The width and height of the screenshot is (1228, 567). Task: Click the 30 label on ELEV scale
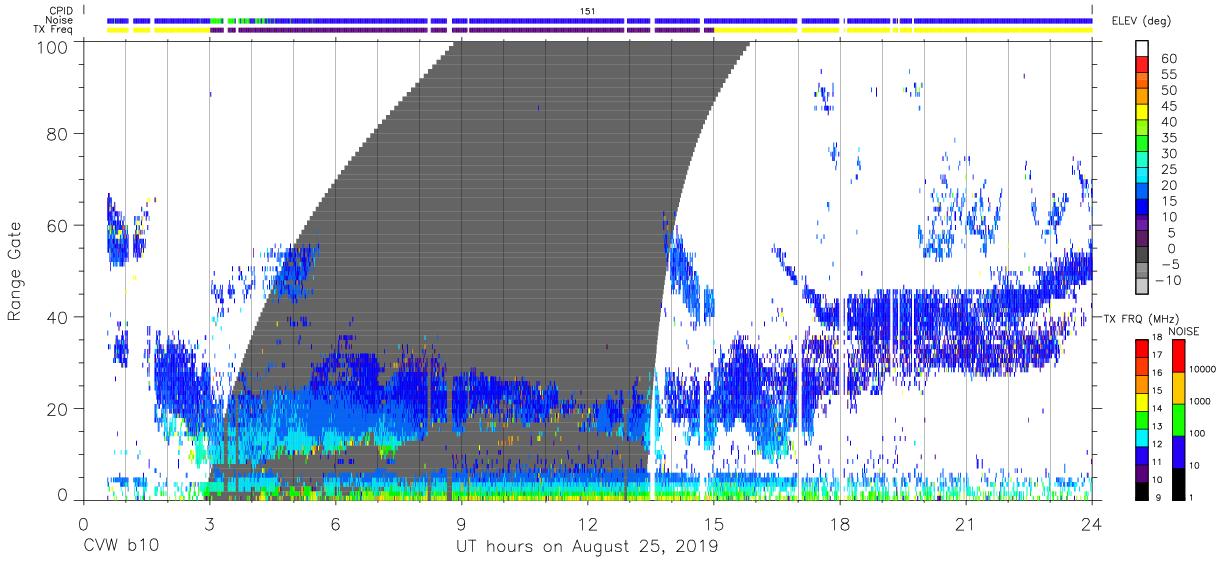pyautogui.click(x=1167, y=154)
